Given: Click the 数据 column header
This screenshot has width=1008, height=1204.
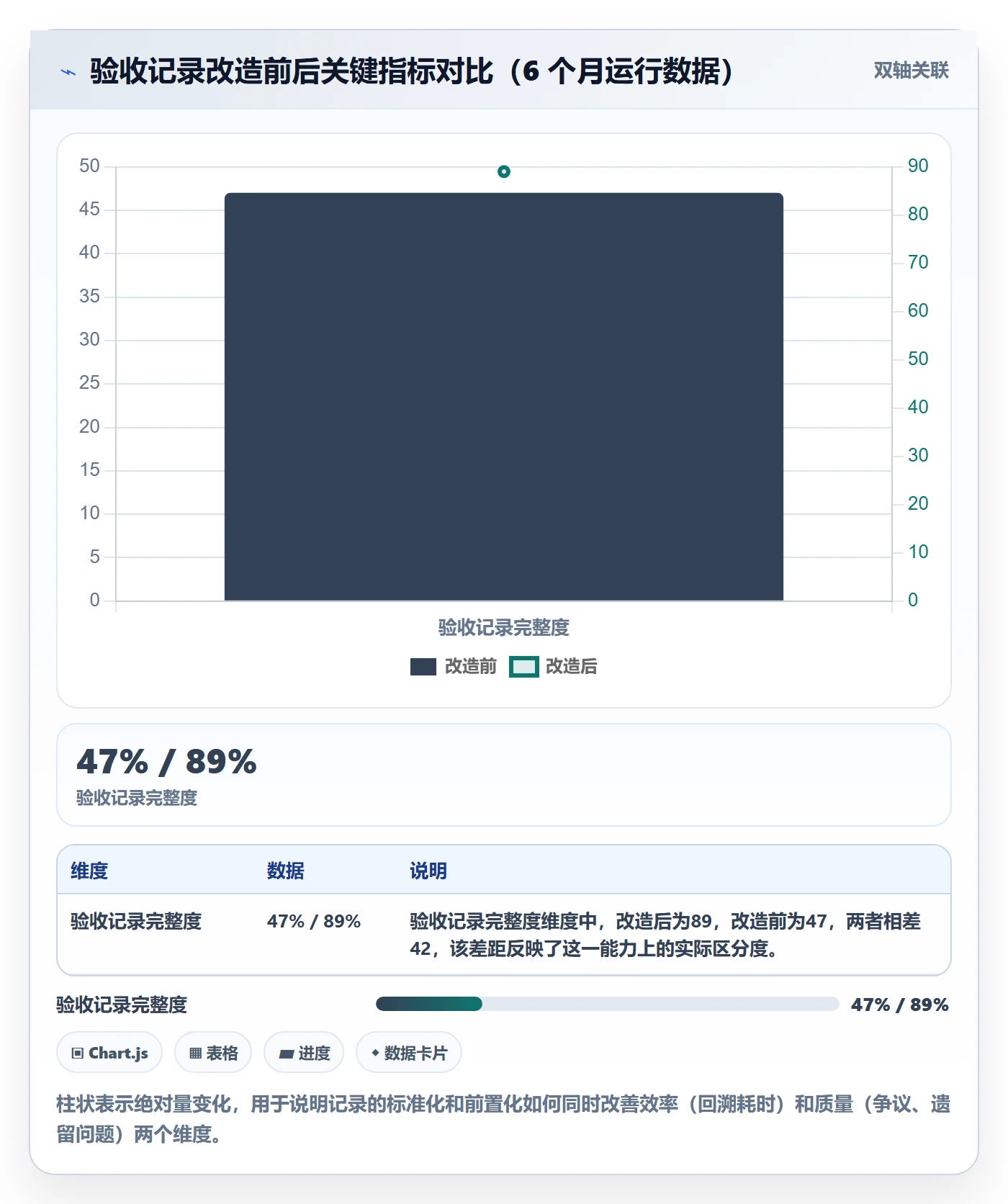Looking at the screenshot, I should (286, 871).
